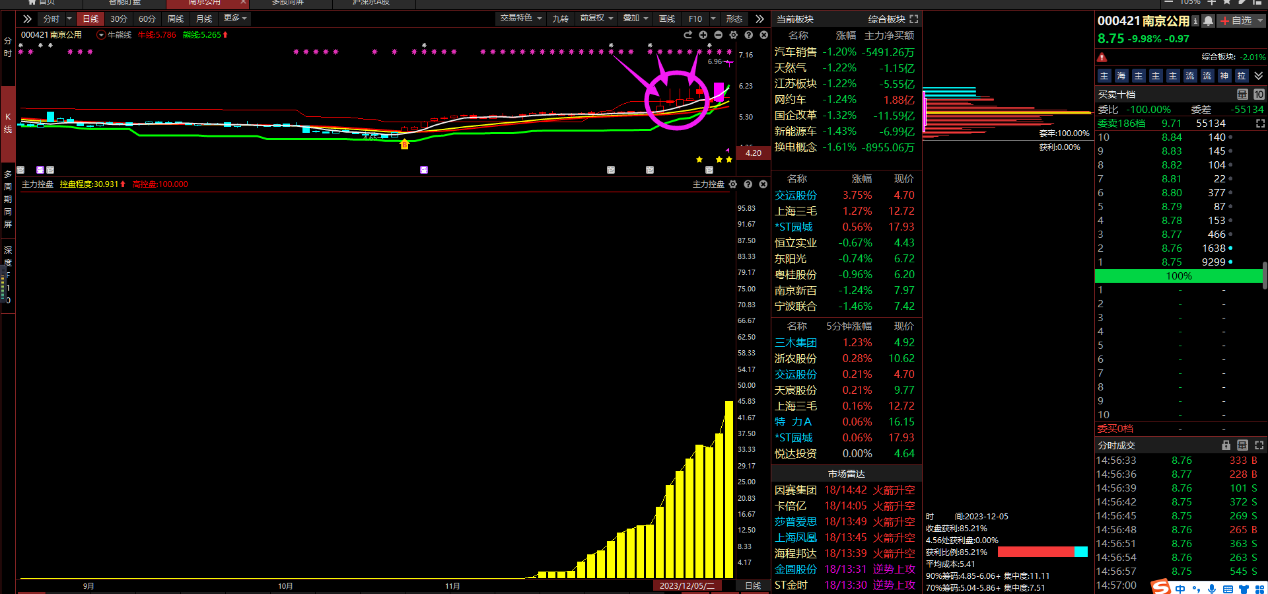Open K-line chart settings gear
The height and width of the screenshot is (594, 1268).
[x=731, y=35]
